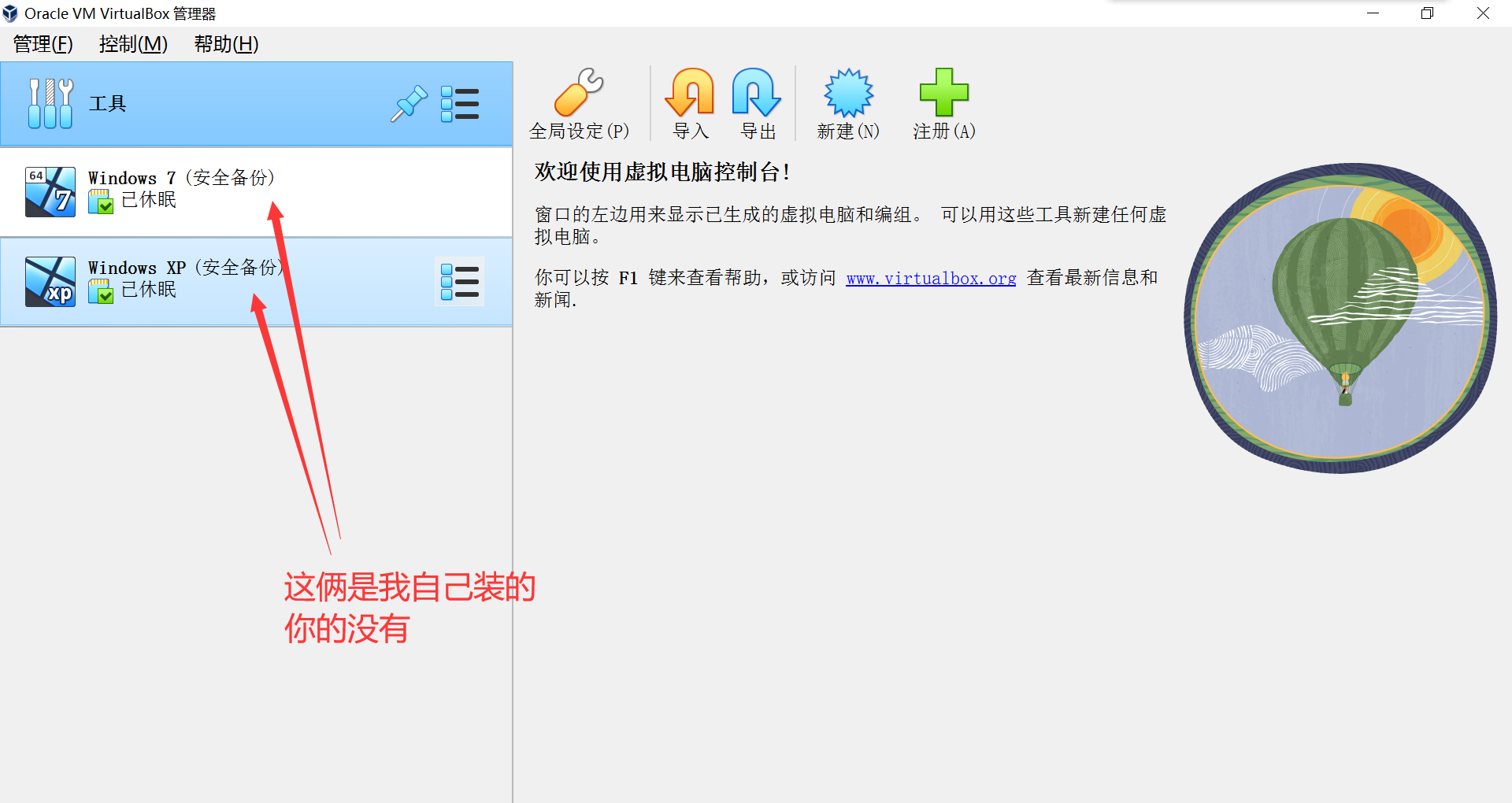Click the balloon welcome illustration
Image resolution: width=1512 pixels, height=803 pixels.
(x=1341, y=318)
